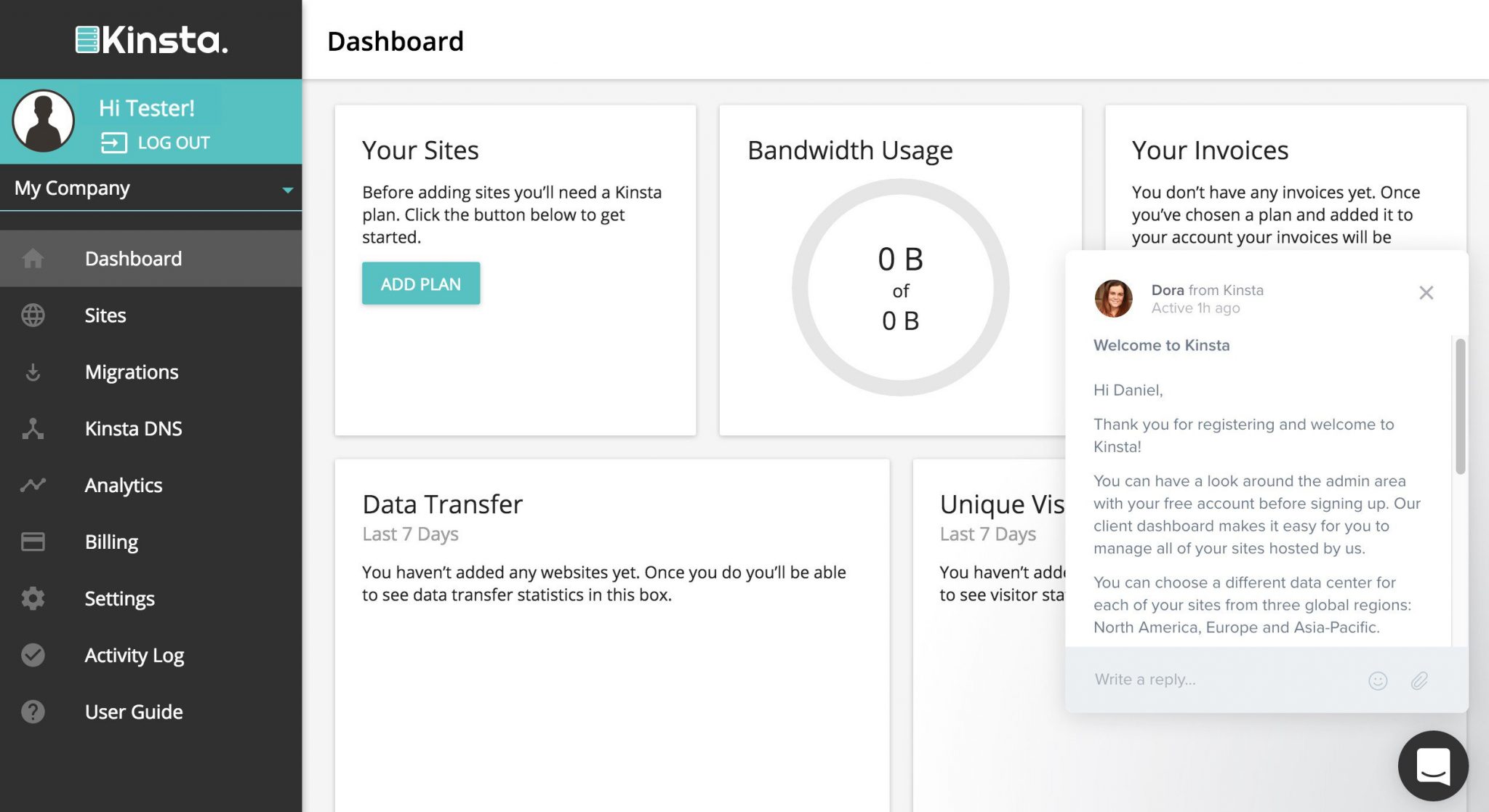Open Activity Log via checkmark icon
The image size is (1489, 812).
32,655
